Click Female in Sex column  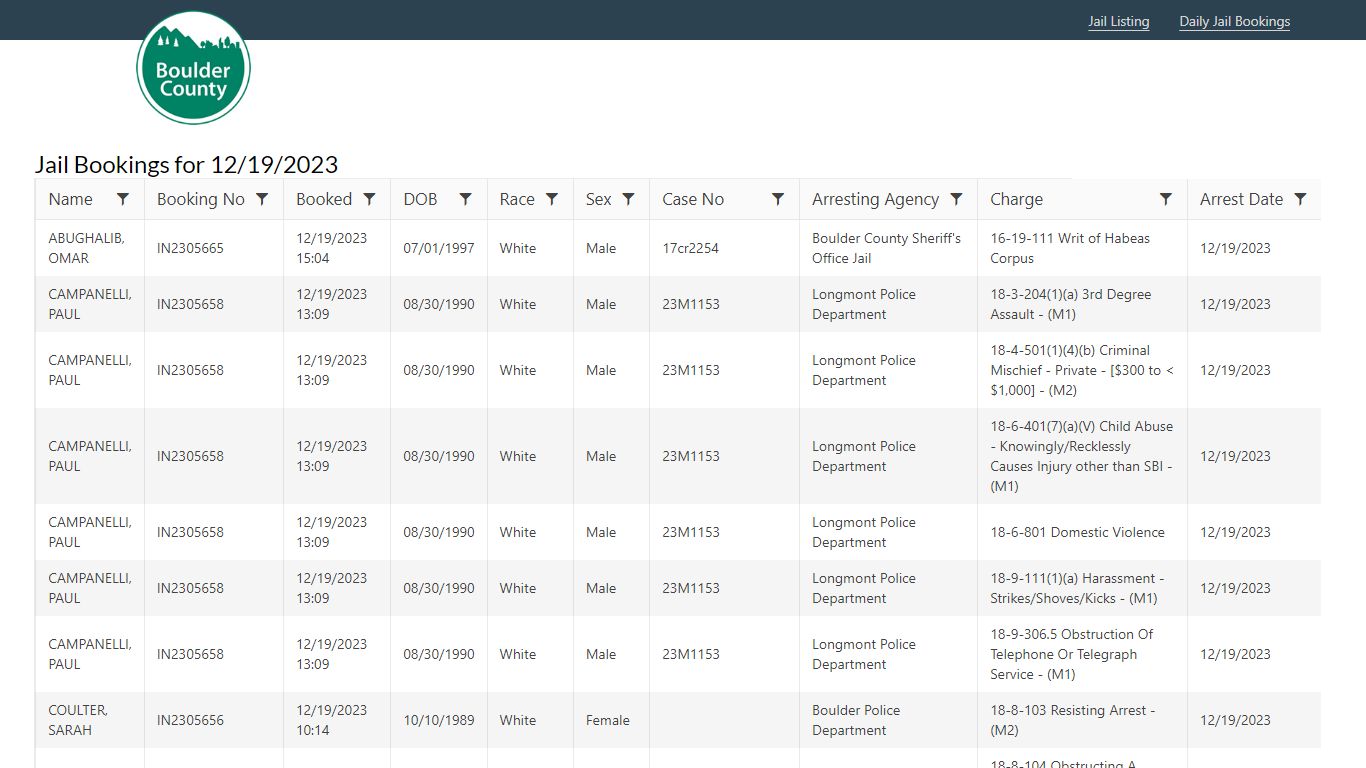click(x=608, y=720)
